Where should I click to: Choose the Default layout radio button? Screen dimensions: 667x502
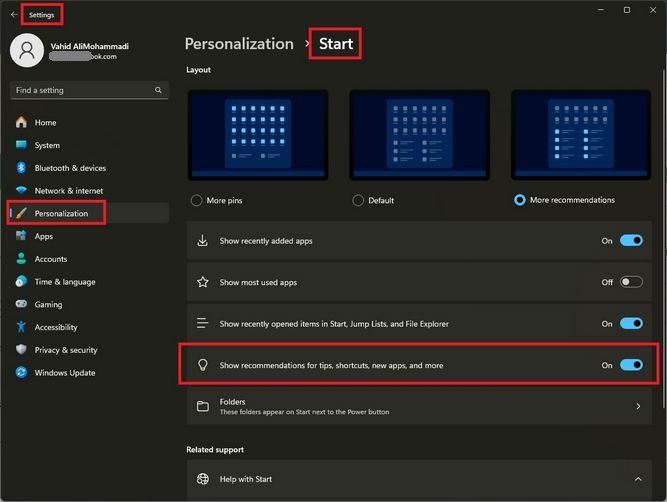pos(358,200)
